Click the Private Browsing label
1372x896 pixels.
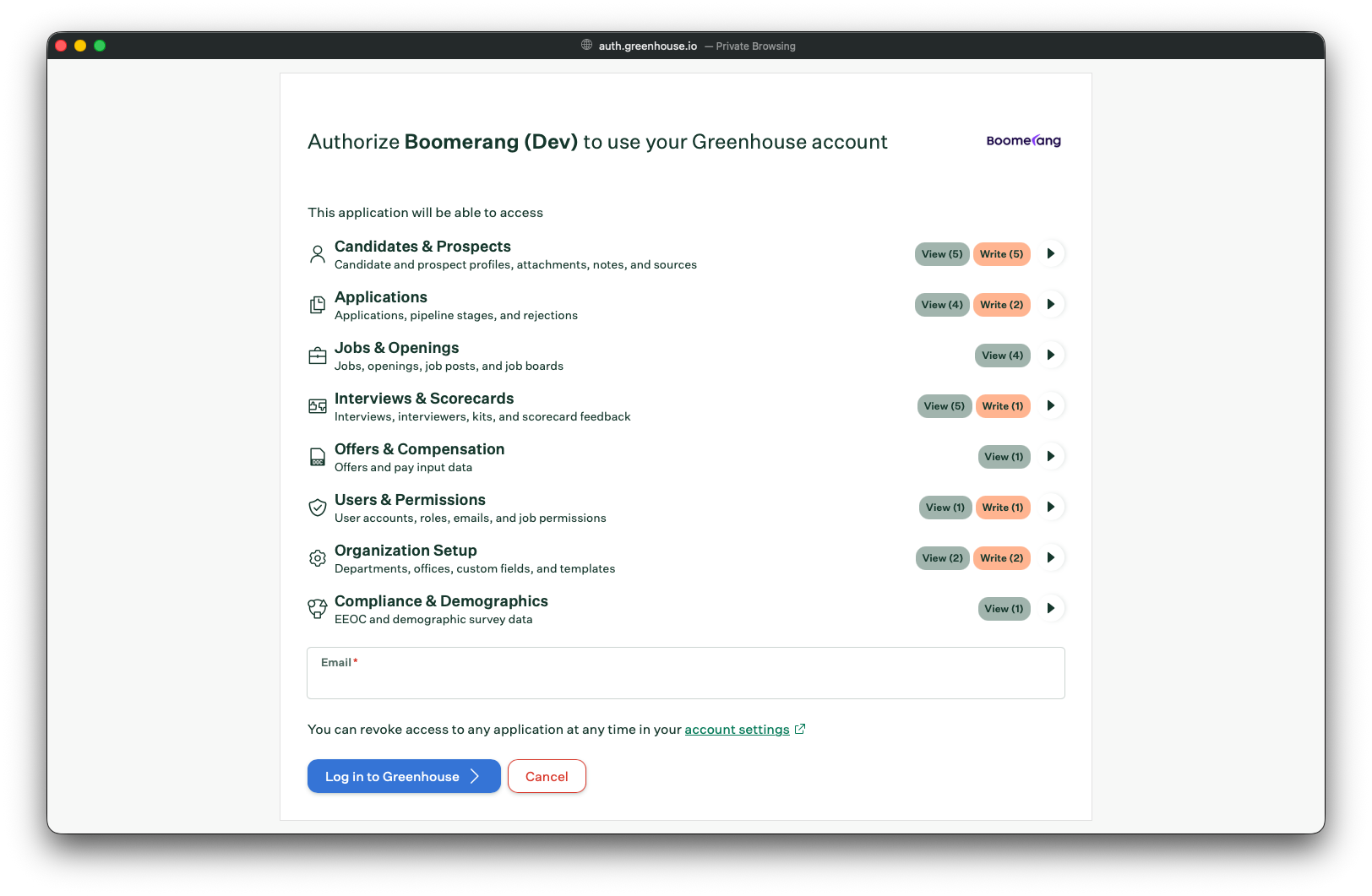[755, 46]
